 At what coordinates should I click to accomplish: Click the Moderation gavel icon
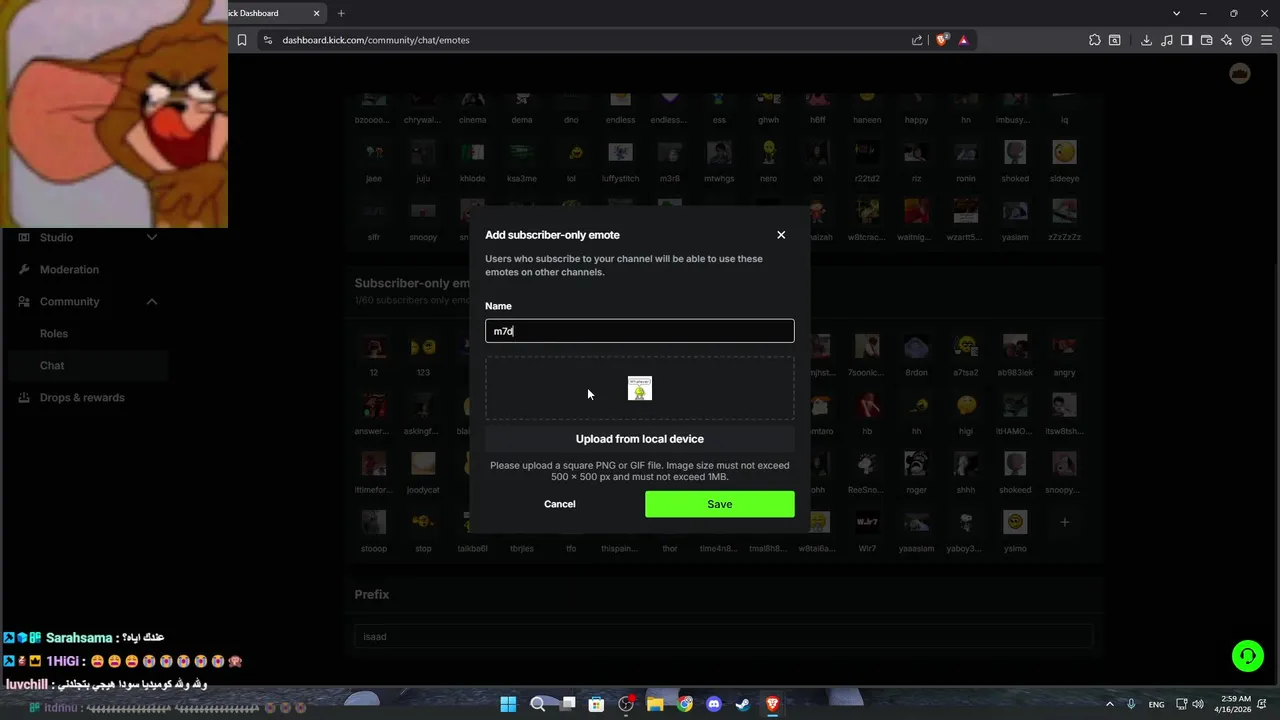pyautogui.click(x=24, y=269)
